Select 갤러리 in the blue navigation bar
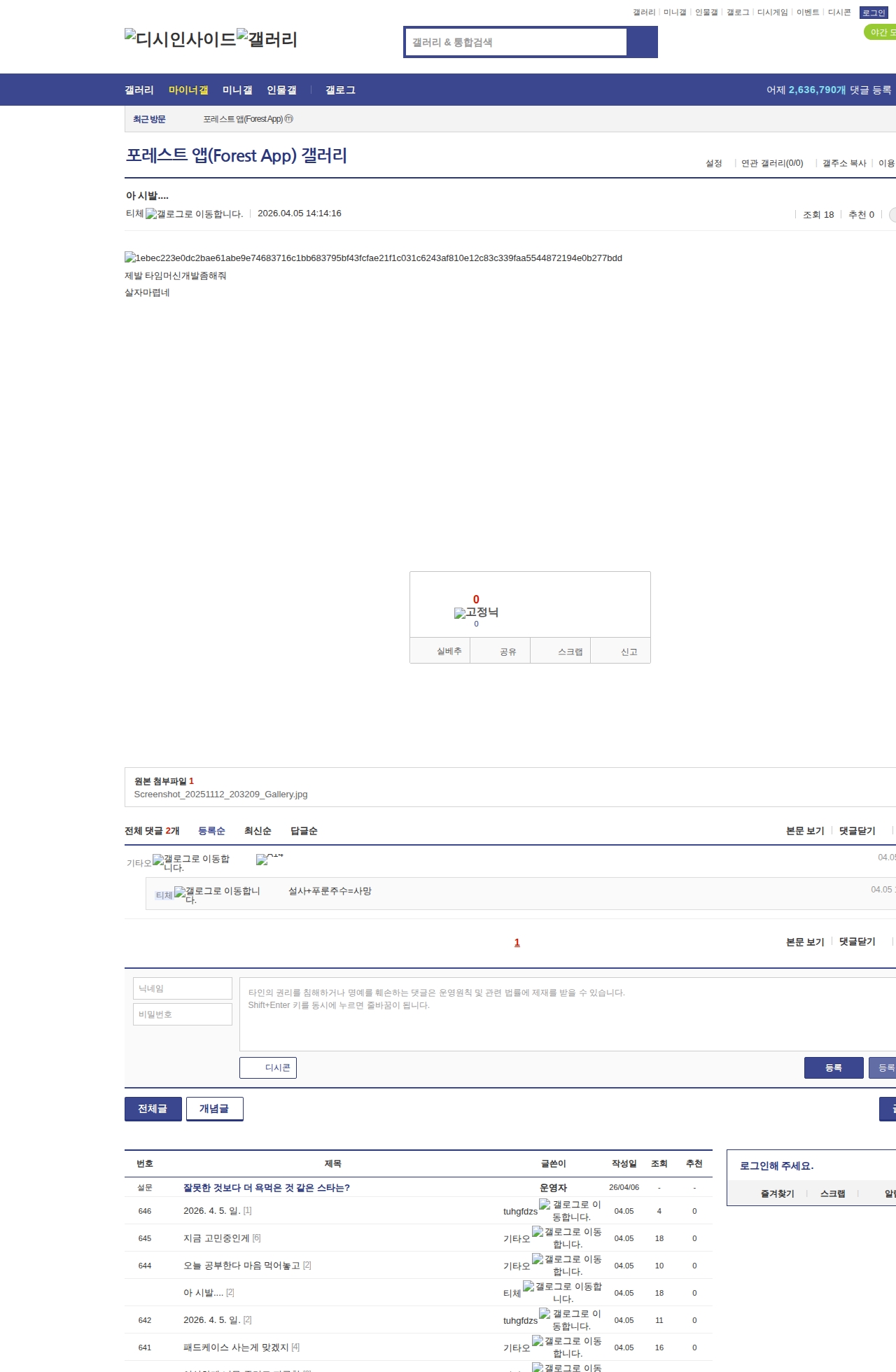 [x=139, y=90]
